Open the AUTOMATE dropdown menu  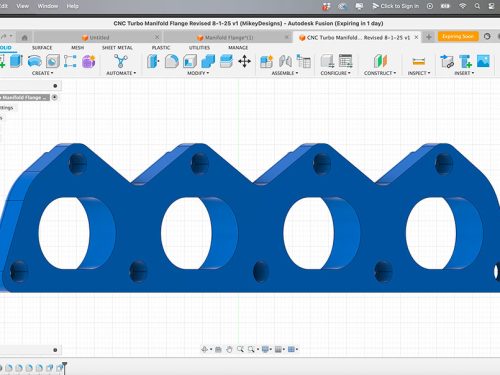pos(121,73)
